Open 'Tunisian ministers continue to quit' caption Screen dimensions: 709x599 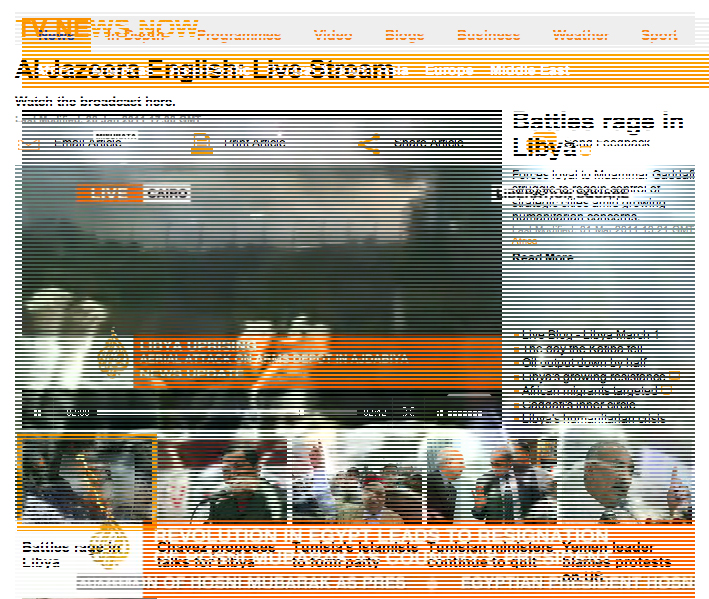click(490, 555)
